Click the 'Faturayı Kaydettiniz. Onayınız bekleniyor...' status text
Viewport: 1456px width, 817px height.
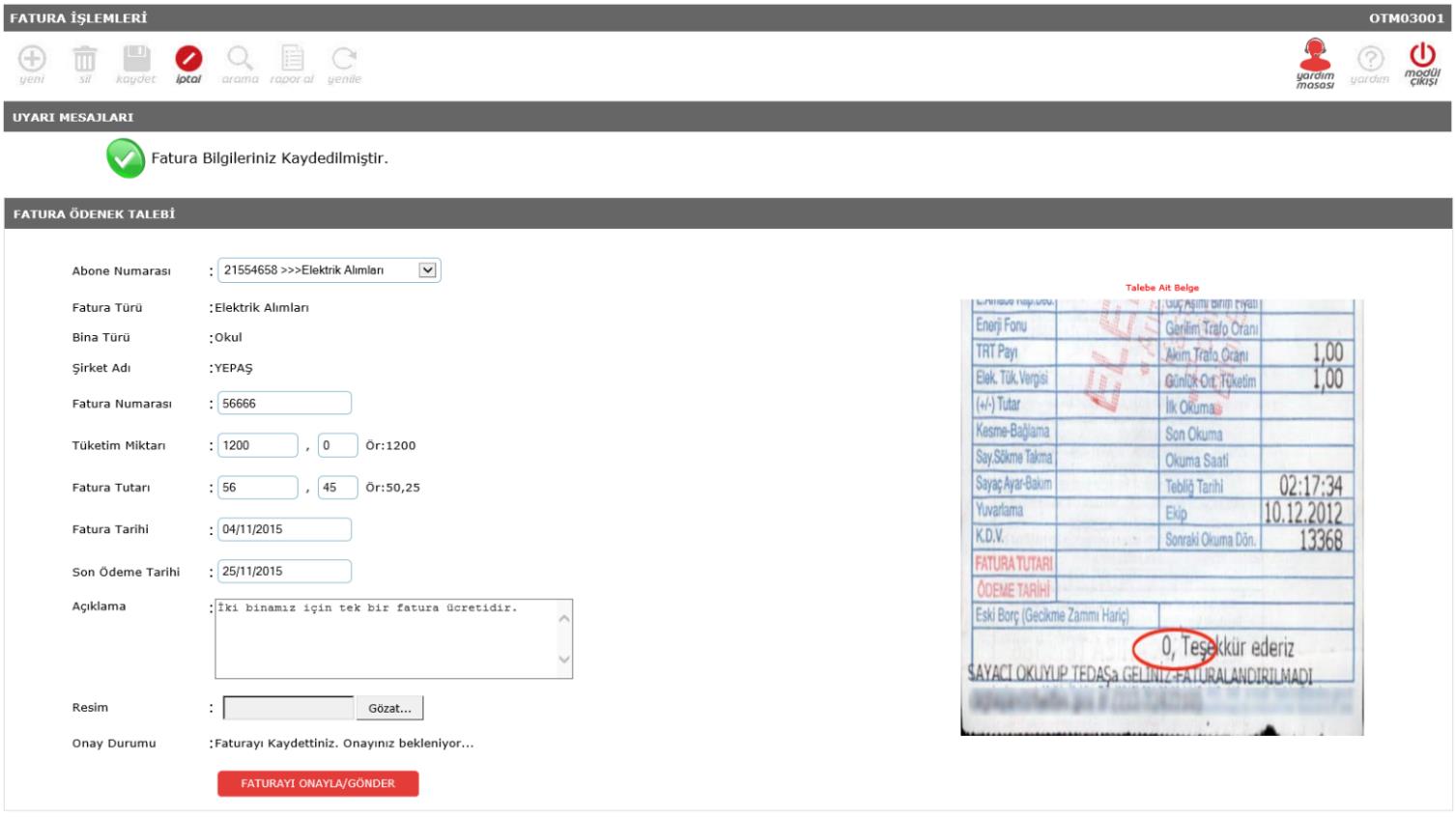344,744
